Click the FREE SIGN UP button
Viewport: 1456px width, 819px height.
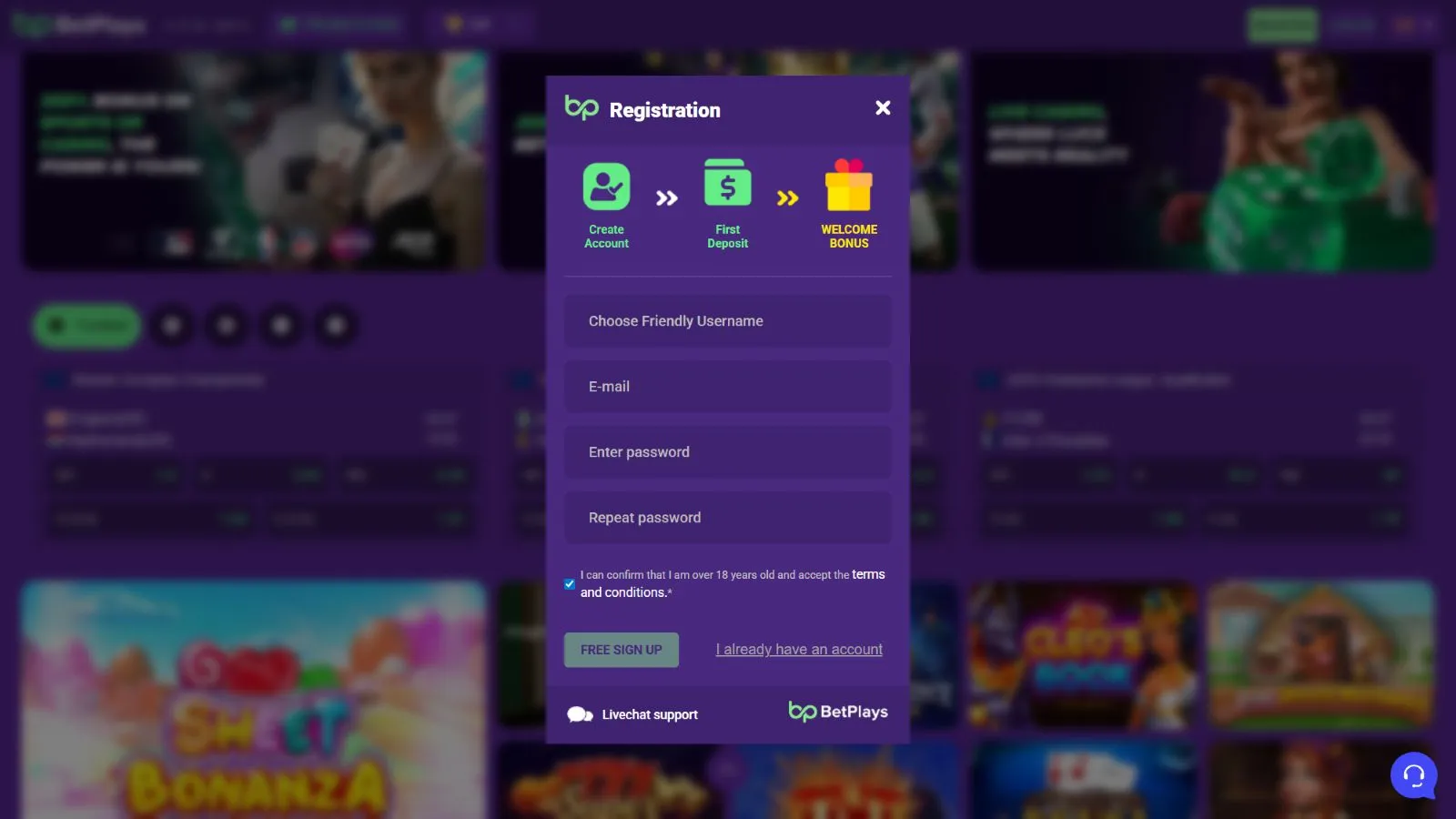coord(622,650)
